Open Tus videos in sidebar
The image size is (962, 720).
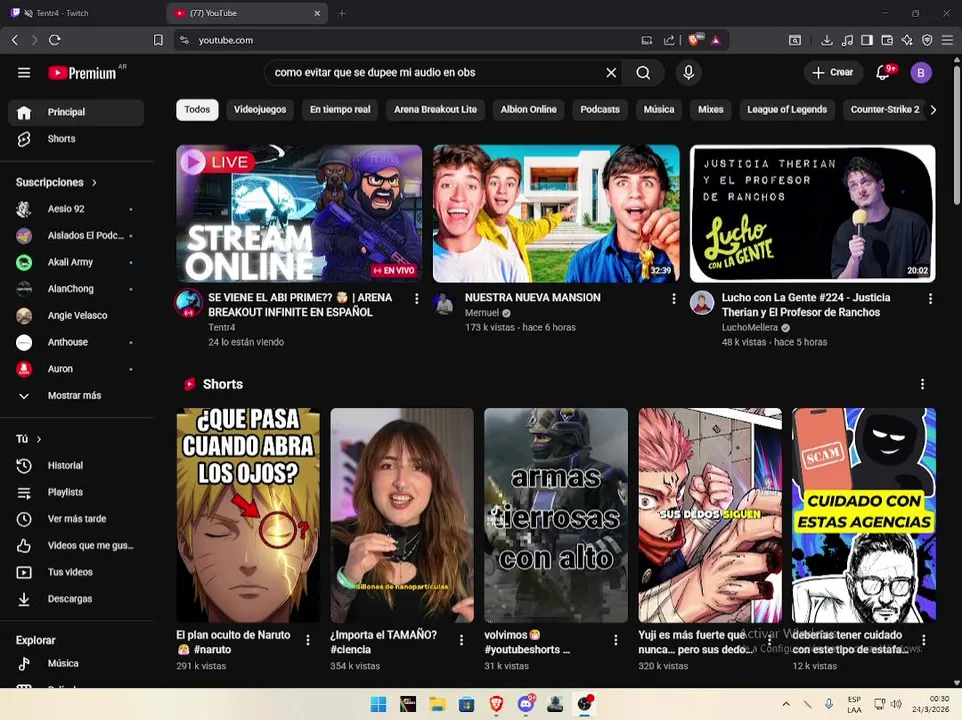click(x=76, y=572)
